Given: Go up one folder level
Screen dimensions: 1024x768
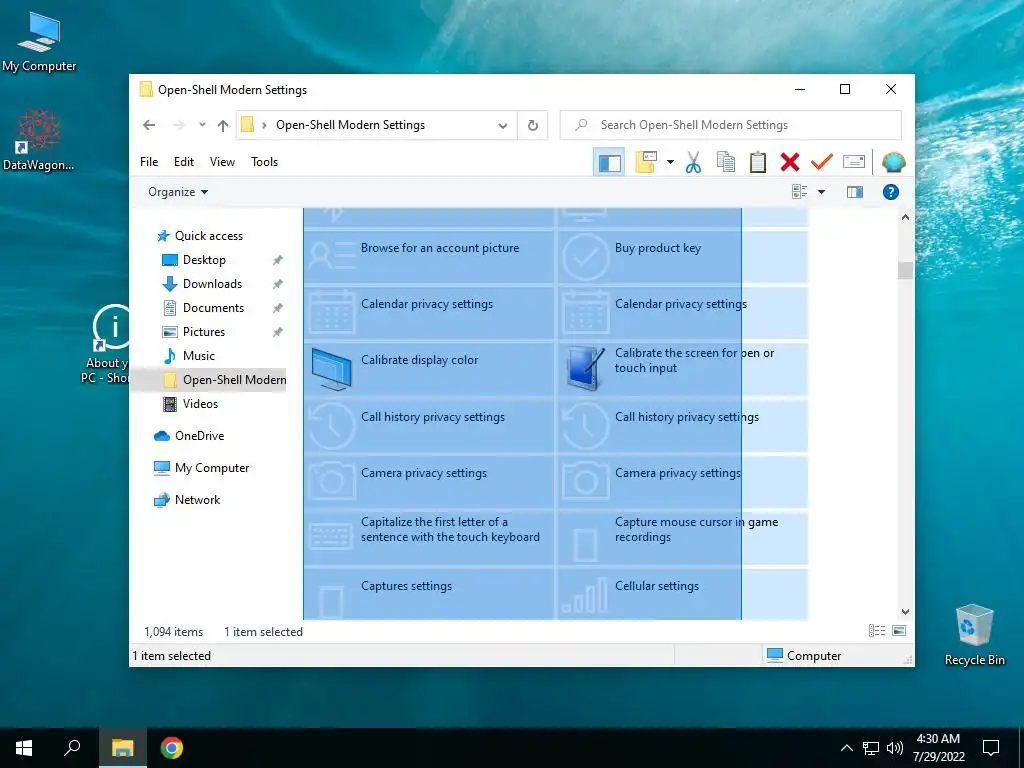Looking at the screenshot, I should click(223, 125).
